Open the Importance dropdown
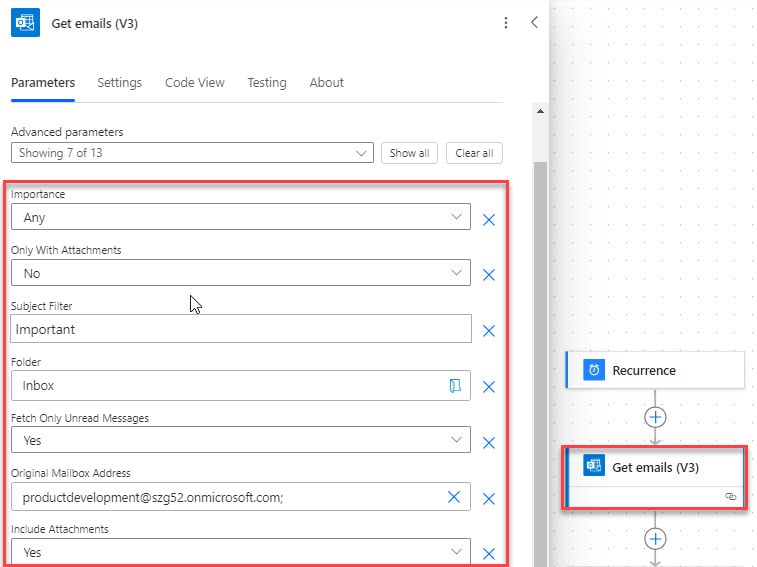Viewport: 757px width, 567px height. click(240, 217)
